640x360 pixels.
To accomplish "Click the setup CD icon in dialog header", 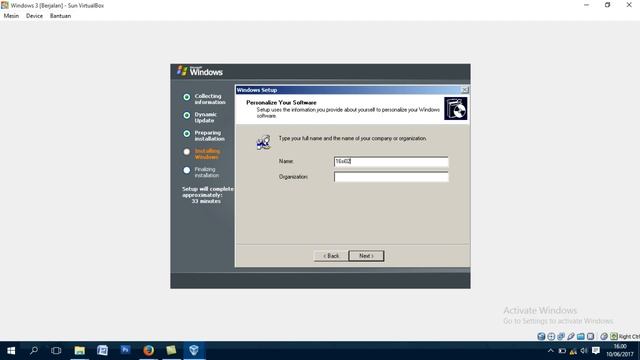I will click(x=456, y=109).
